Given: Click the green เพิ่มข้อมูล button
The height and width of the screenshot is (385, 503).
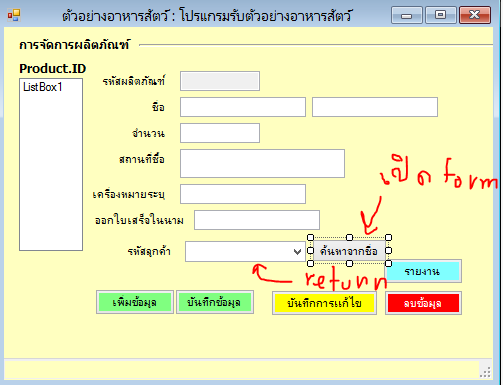Looking at the screenshot, I should point(135,302).
